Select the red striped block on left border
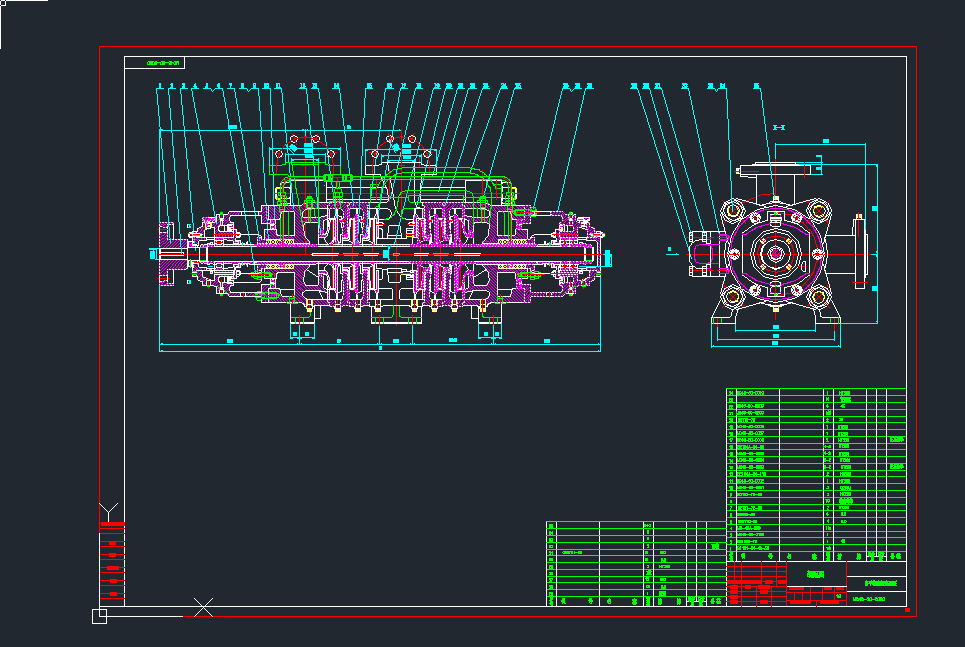This screenshot has height=647, width=965. 111,560
